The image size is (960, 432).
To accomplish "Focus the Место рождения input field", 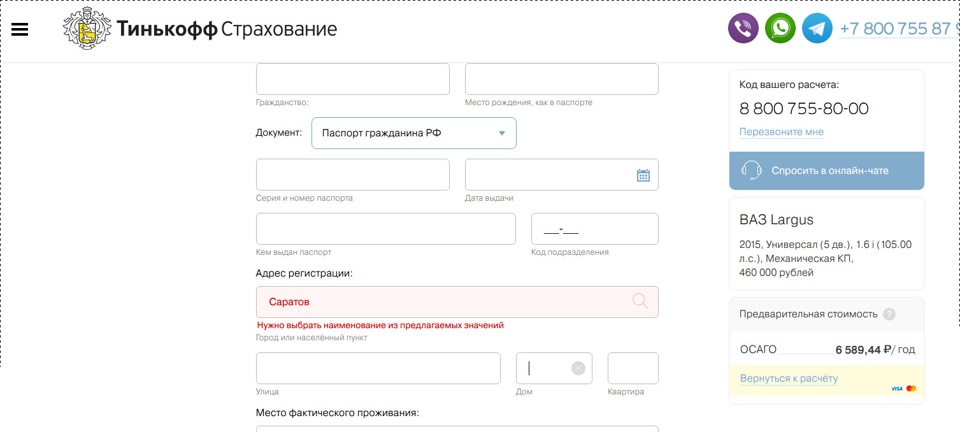I will point(562,79).
